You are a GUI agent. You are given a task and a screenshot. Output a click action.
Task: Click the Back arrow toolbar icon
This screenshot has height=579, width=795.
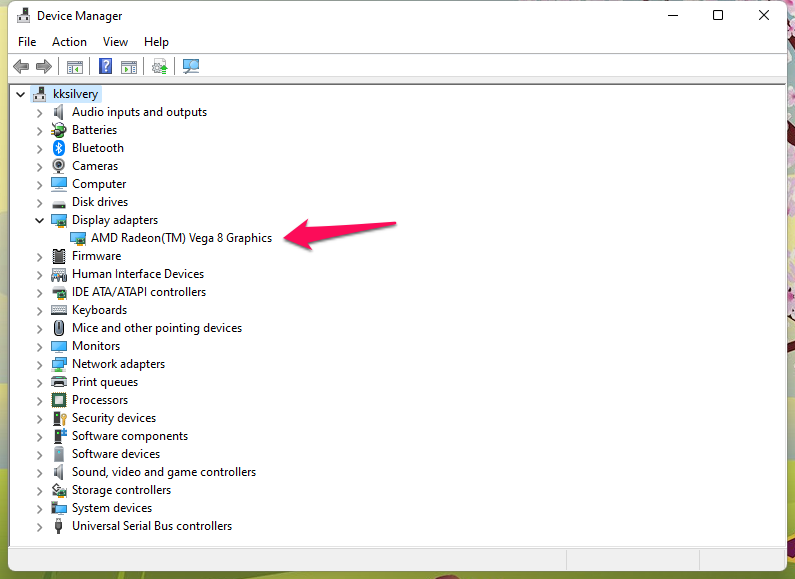(21, 66)
